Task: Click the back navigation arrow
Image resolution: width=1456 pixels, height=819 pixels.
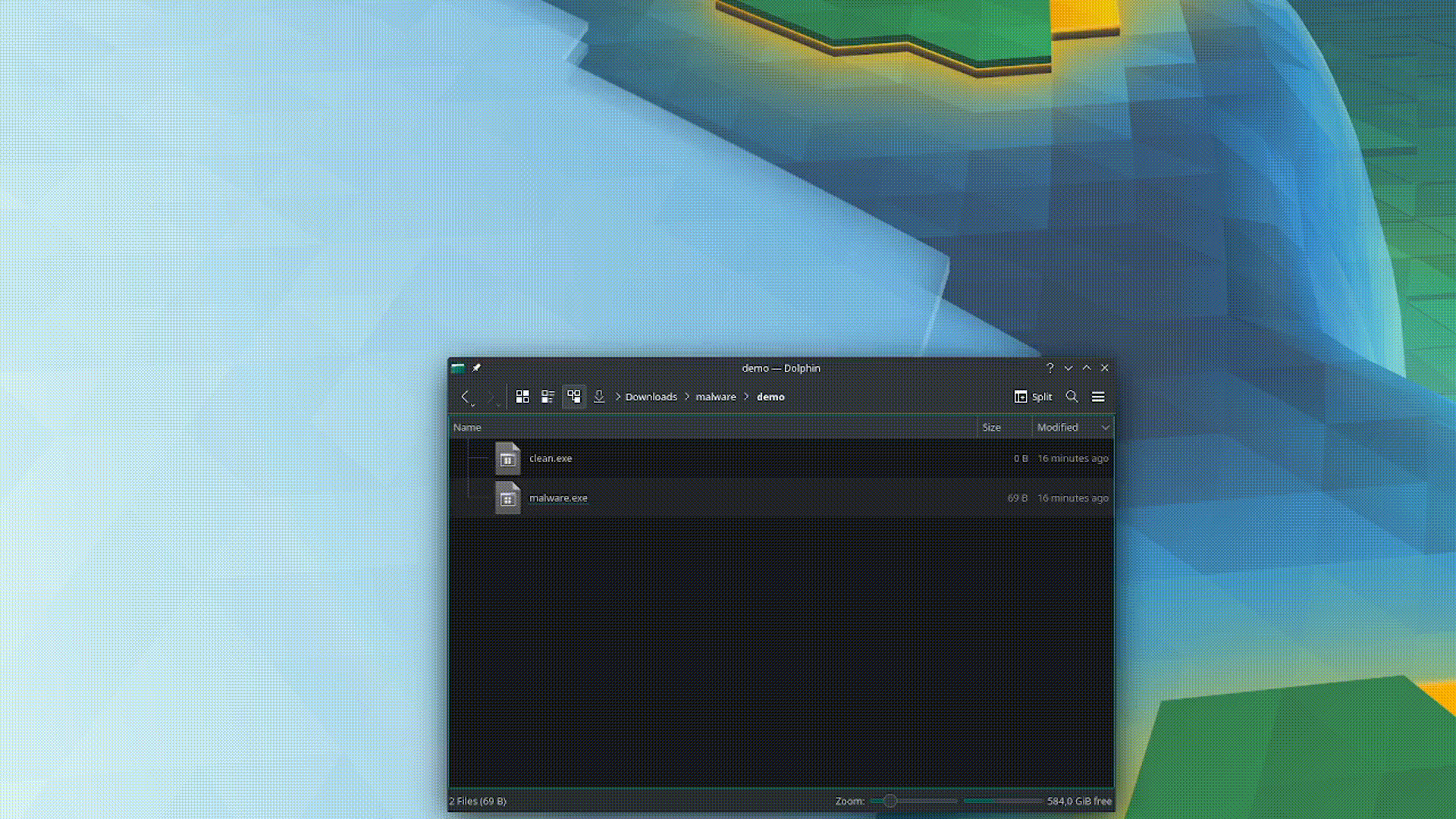Action: 466,396
